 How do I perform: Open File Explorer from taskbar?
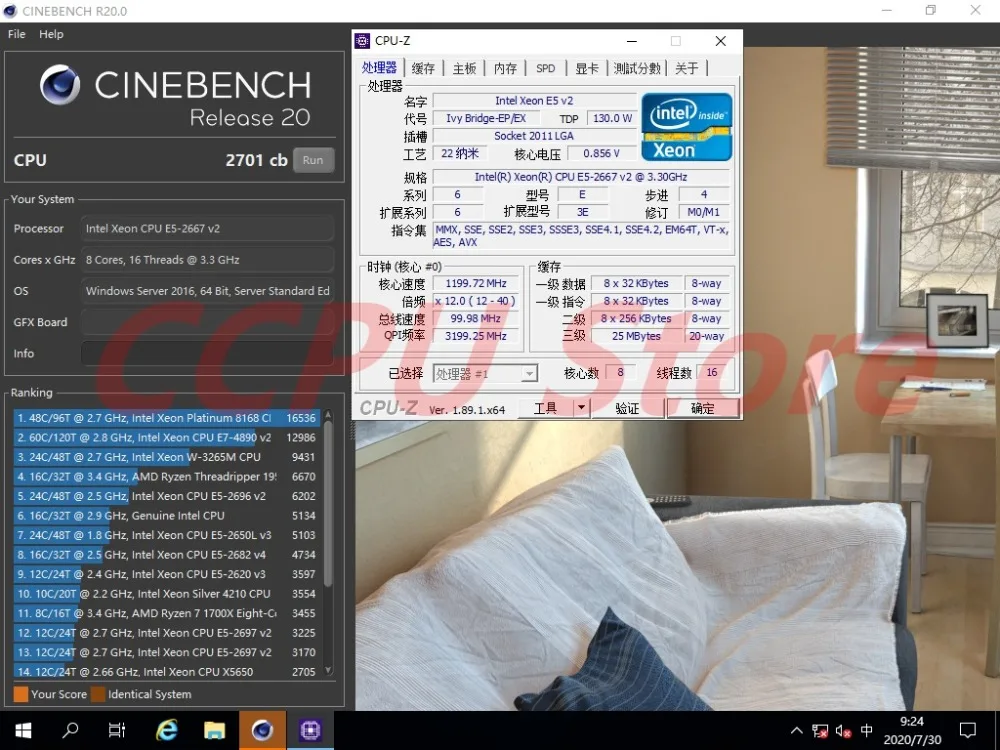[214, 730]
